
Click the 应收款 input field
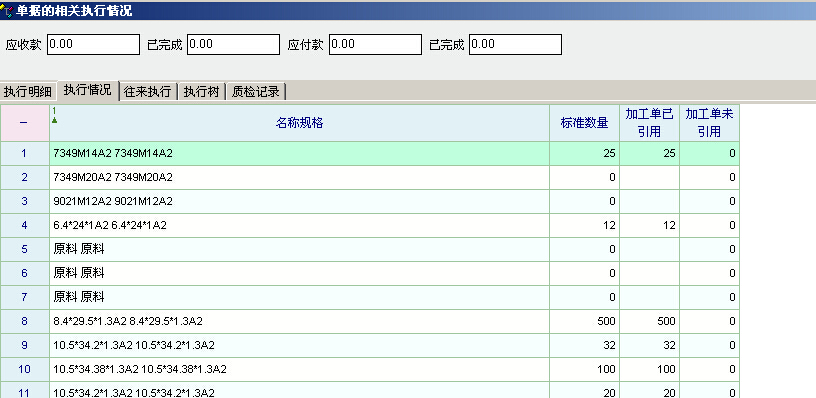point(94,44)
